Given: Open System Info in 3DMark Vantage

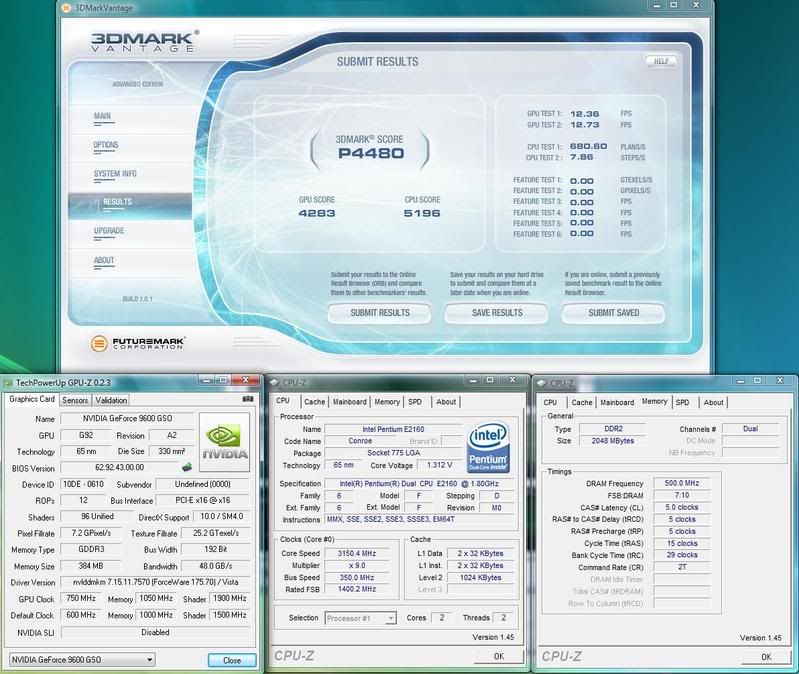Looking at the screenshot, I should [115, 174].
